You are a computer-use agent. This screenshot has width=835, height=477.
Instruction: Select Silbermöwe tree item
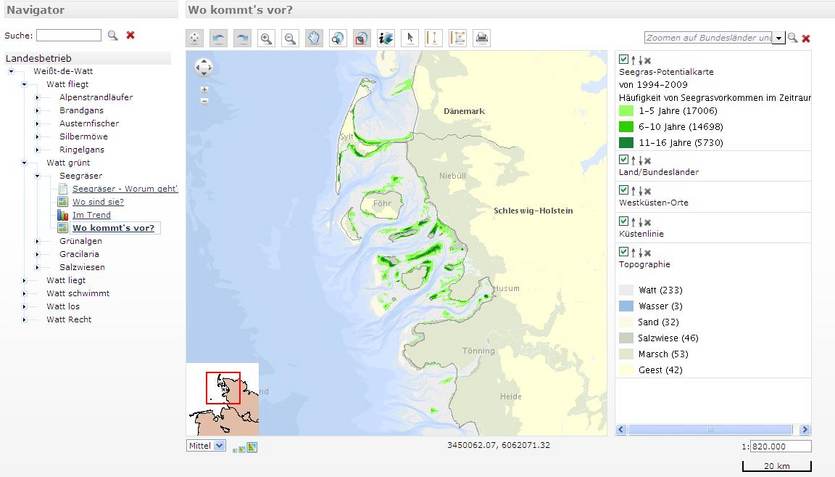[x=83, y=136]
